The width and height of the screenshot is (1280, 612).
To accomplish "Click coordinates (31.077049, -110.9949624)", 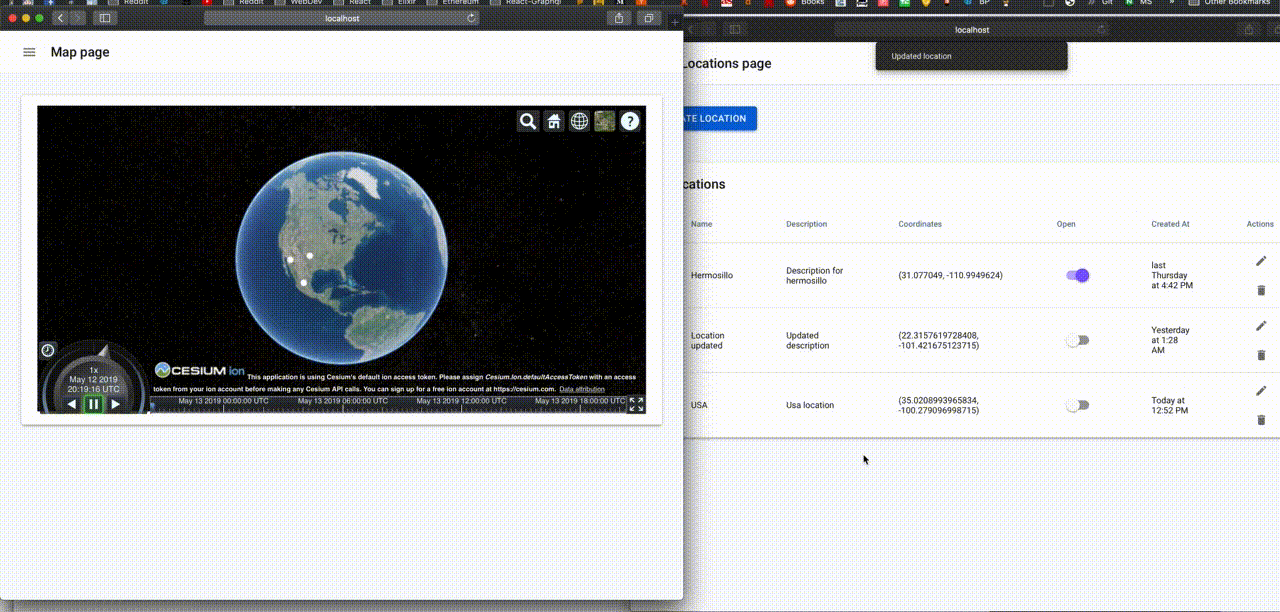I will point(950,275).
